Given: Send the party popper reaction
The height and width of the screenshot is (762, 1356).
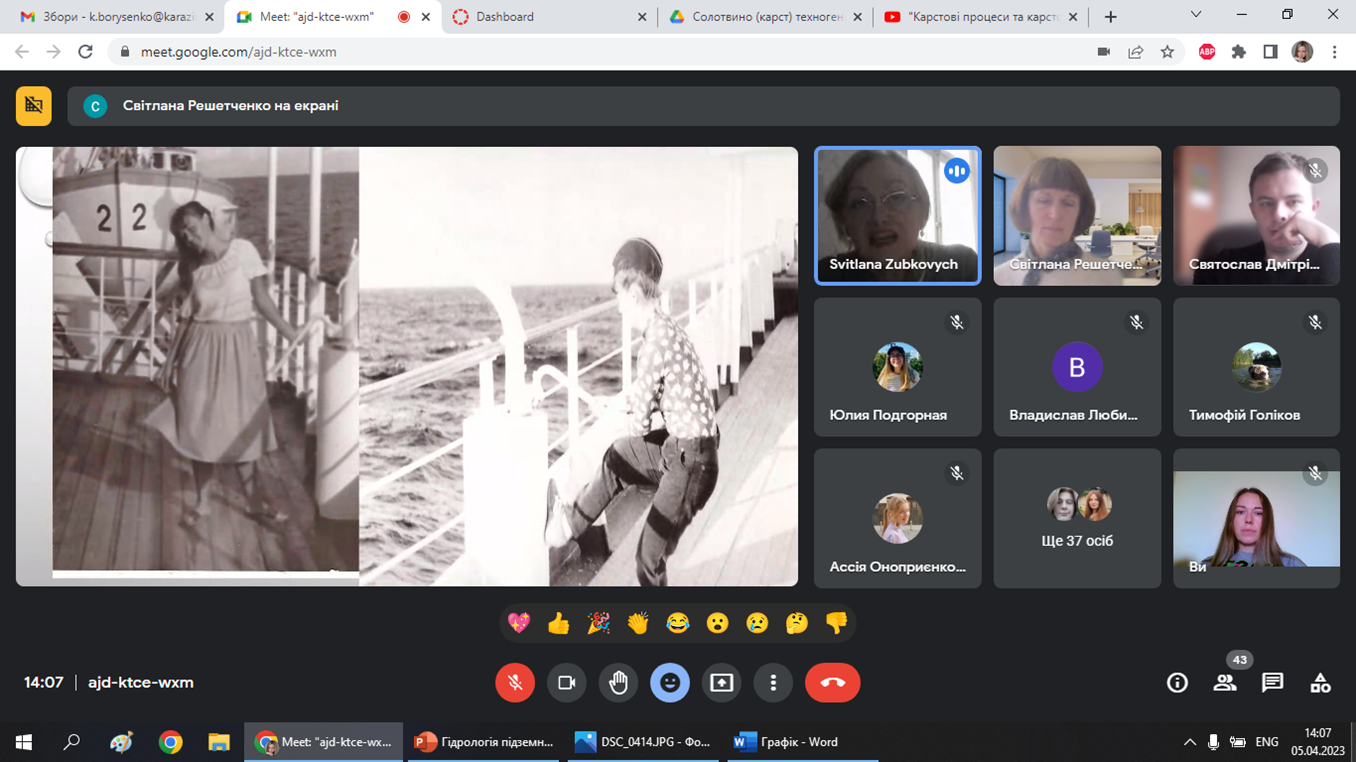Looking at the screenshot, I should [x=598, y=624].
